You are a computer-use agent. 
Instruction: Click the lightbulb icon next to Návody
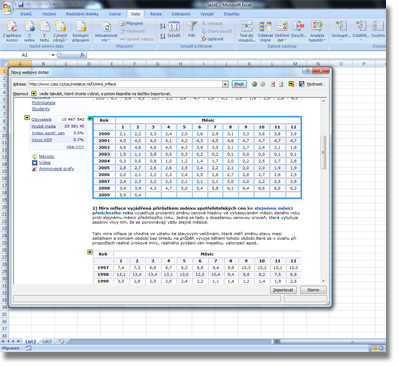[34, 156]
